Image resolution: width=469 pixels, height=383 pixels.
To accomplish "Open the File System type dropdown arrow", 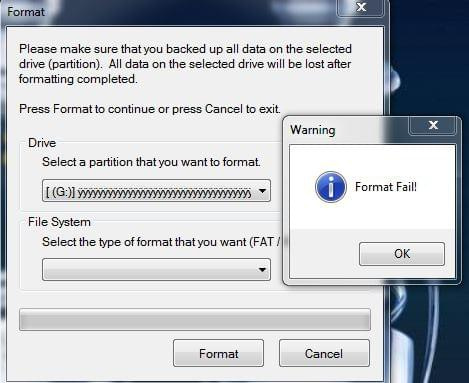I will (262, 269).
